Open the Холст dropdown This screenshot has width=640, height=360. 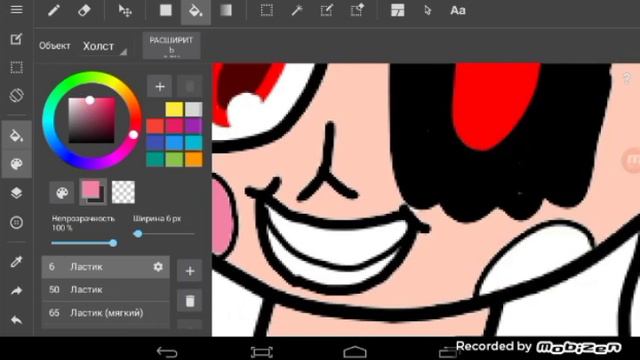tap(104, 47)
